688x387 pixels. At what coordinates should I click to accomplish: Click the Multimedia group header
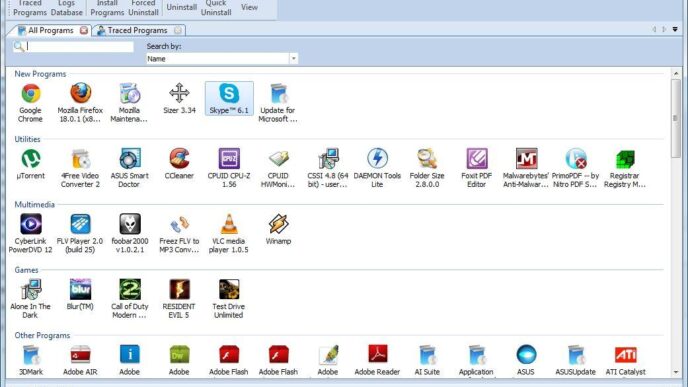tap(34, 204)
